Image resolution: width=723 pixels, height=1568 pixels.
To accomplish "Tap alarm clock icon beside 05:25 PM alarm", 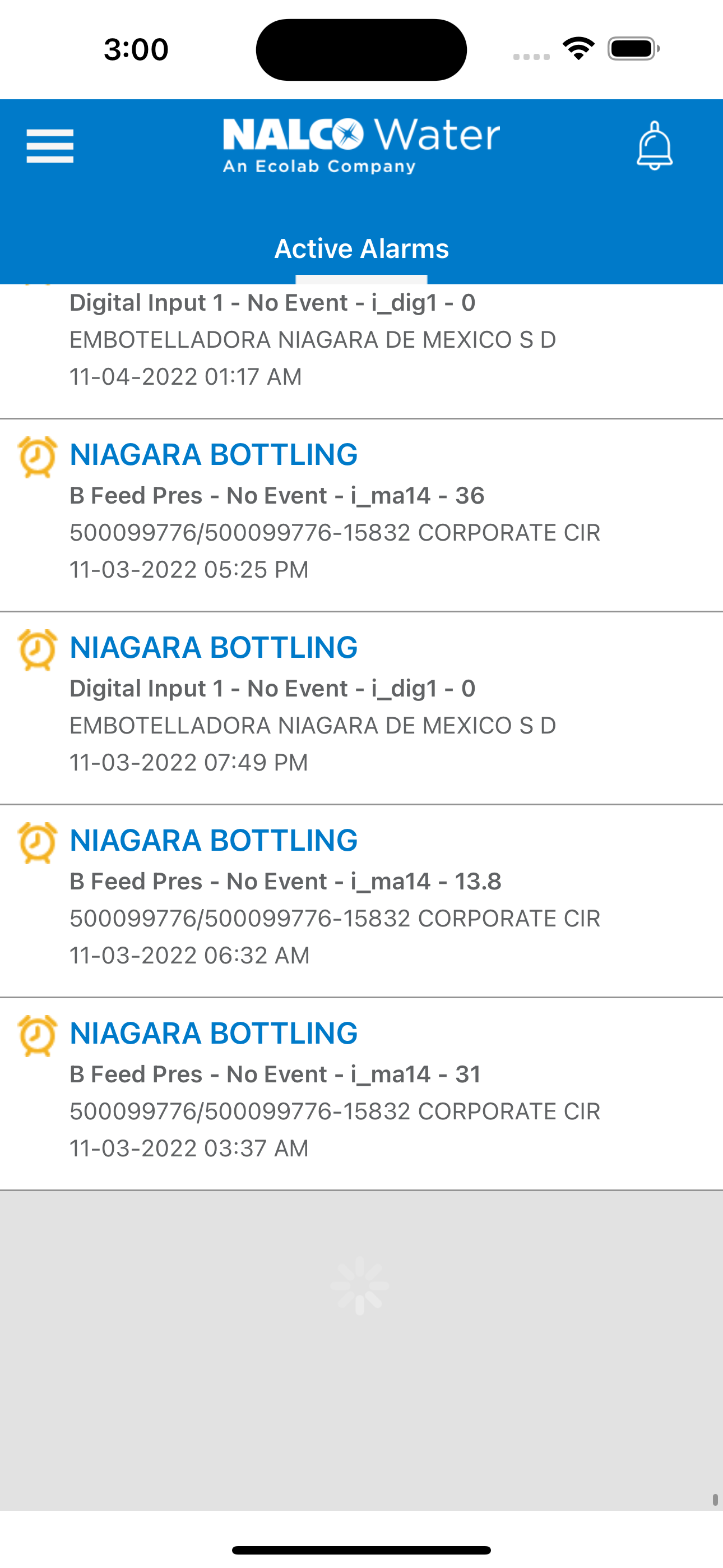I will click(38, 456).
